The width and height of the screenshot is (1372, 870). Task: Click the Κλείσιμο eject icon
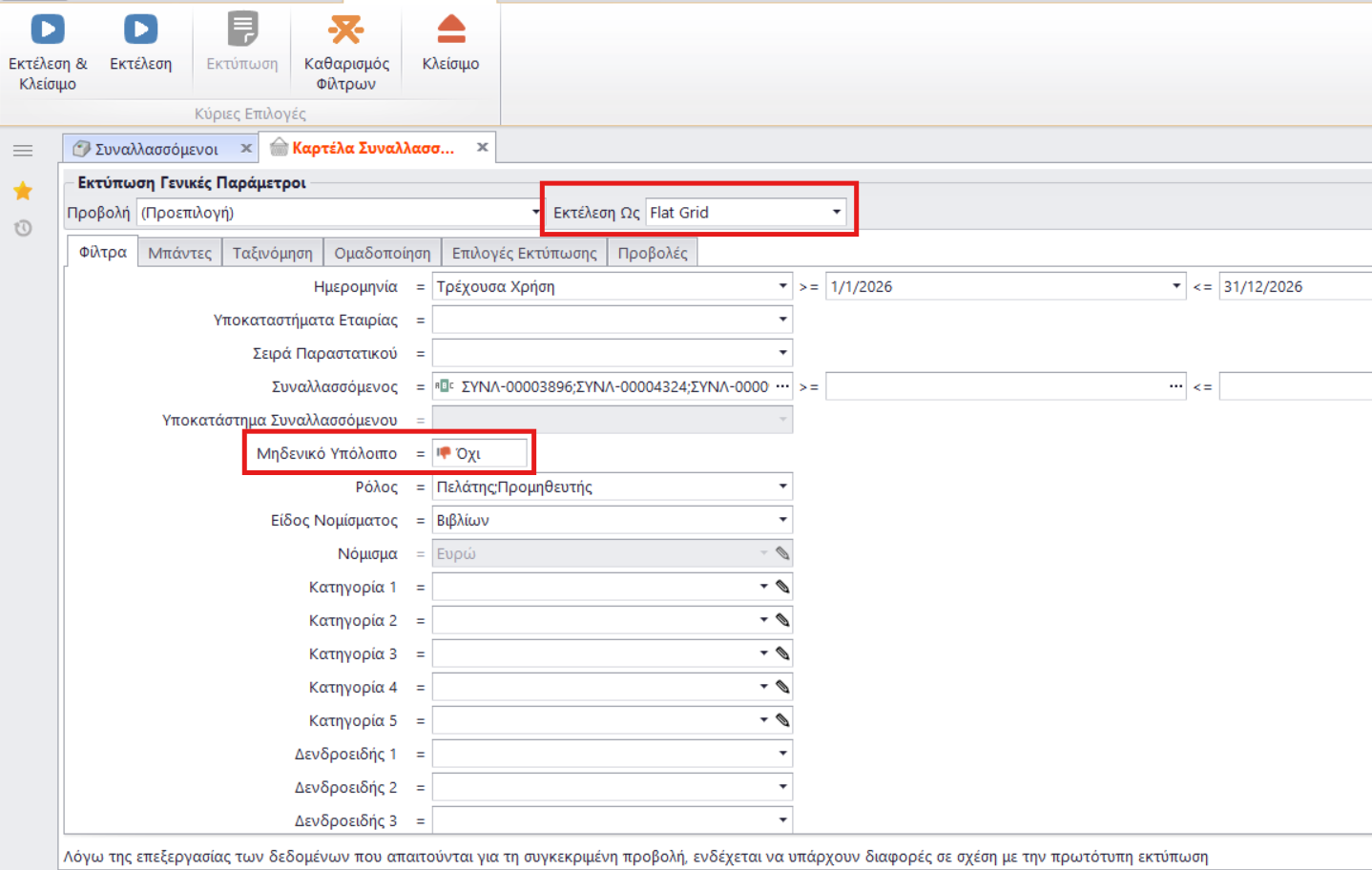450,30
